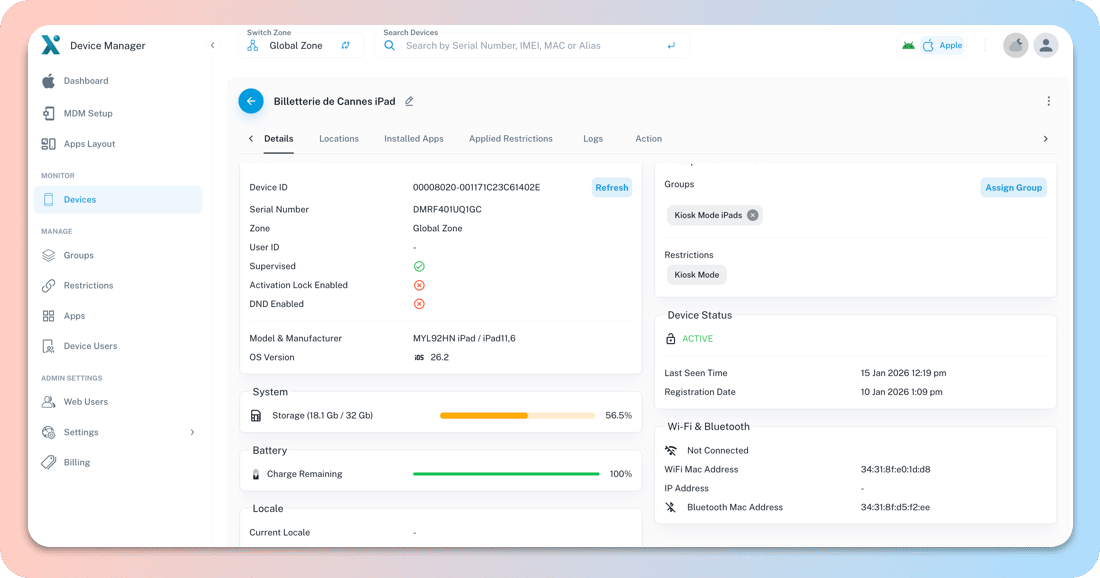
Task: Click the zone switch icon next to Global Zone
Action: pos(345,45)
